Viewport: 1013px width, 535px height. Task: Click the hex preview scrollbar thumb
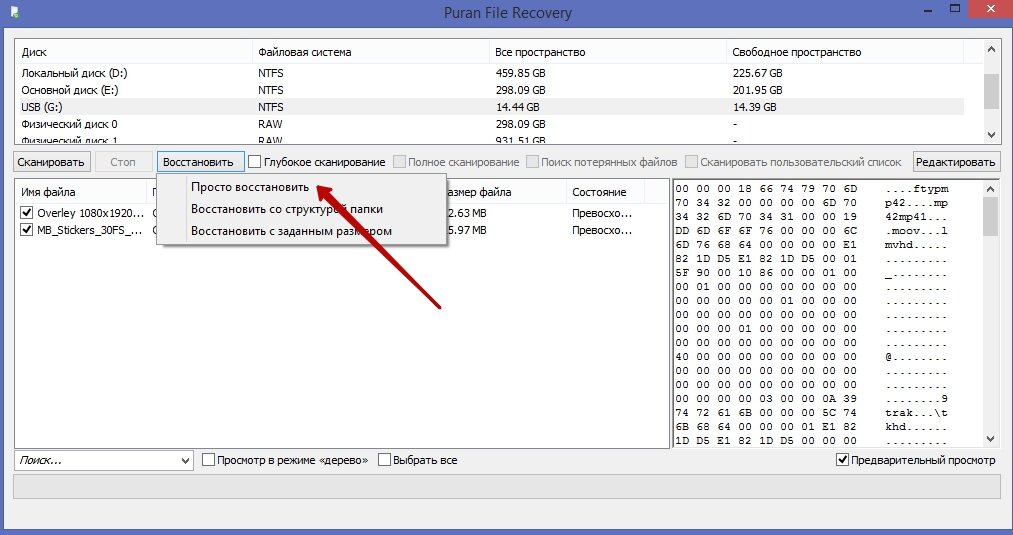click(991, 217)
